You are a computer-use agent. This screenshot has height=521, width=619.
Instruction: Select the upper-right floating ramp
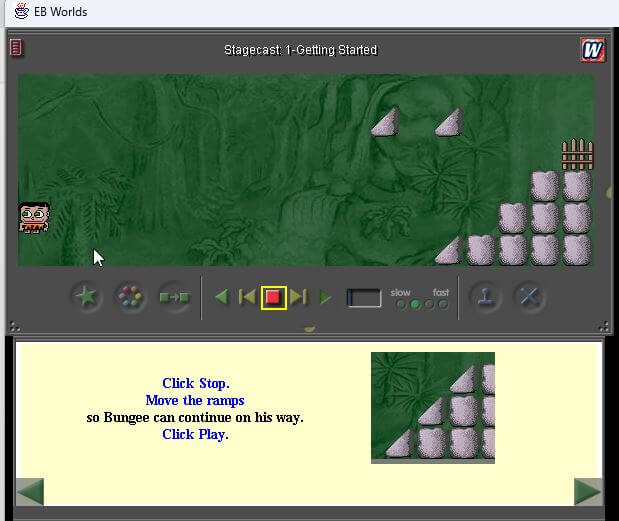[449, 122]
